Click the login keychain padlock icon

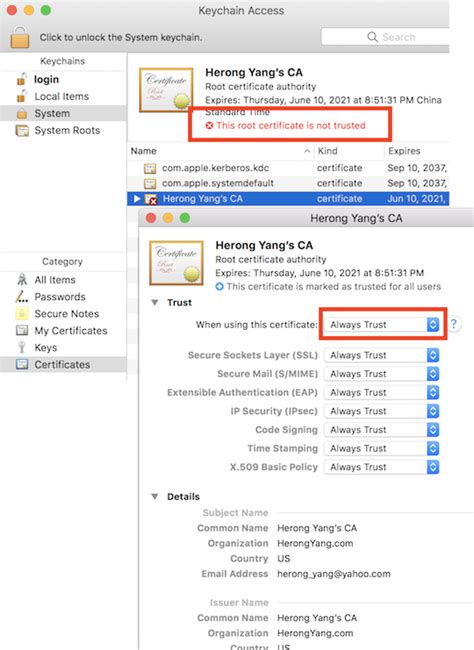pos(21,79)
